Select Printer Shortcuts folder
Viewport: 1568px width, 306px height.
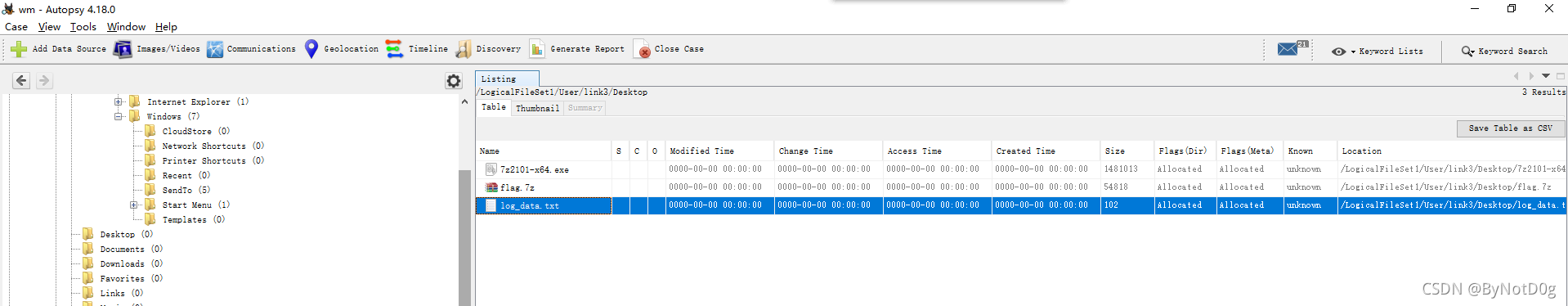[213, 161]
